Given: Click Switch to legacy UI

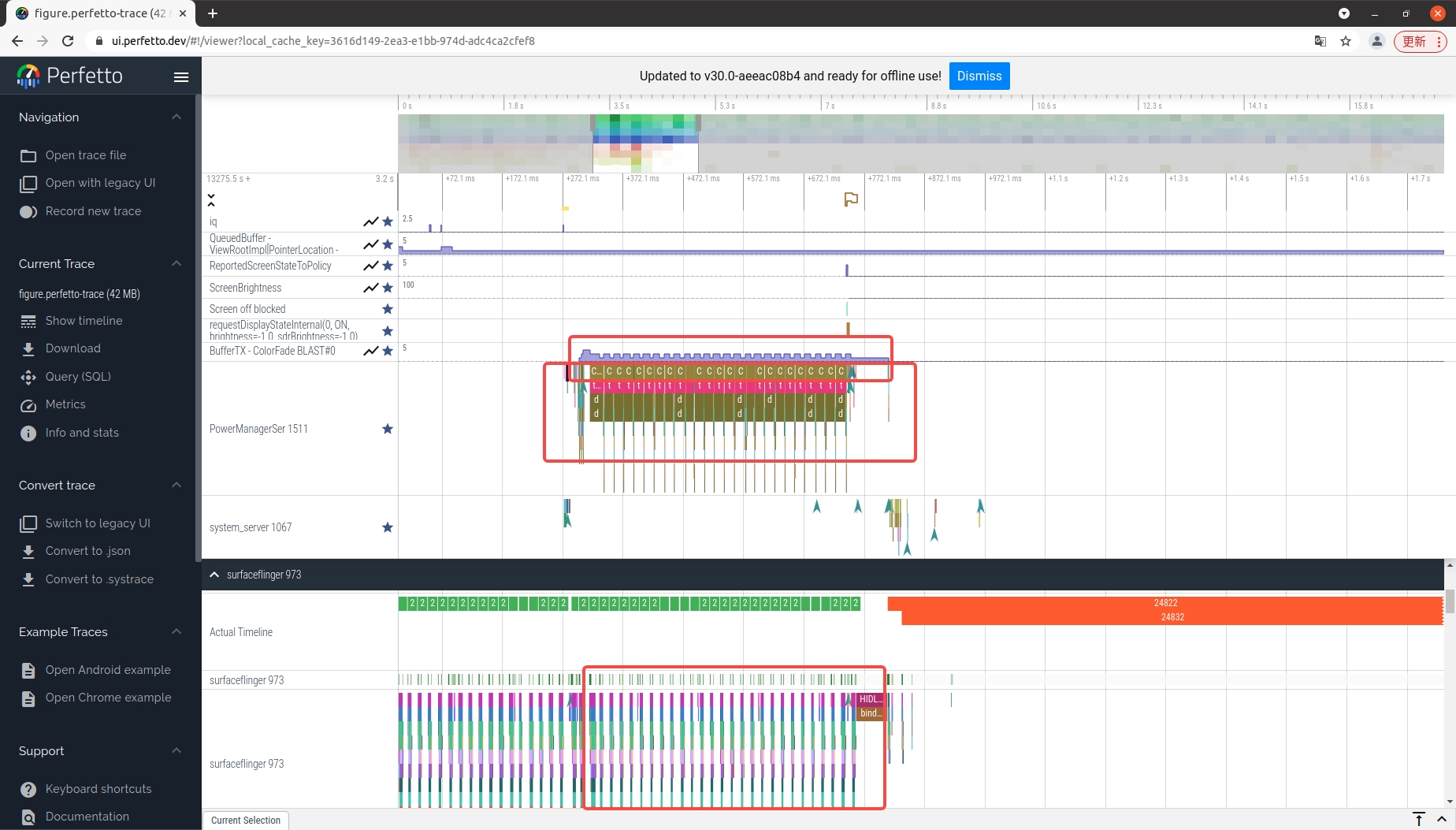Looking at the screenshot, I should pyautogui.click(x=98, y=523).
